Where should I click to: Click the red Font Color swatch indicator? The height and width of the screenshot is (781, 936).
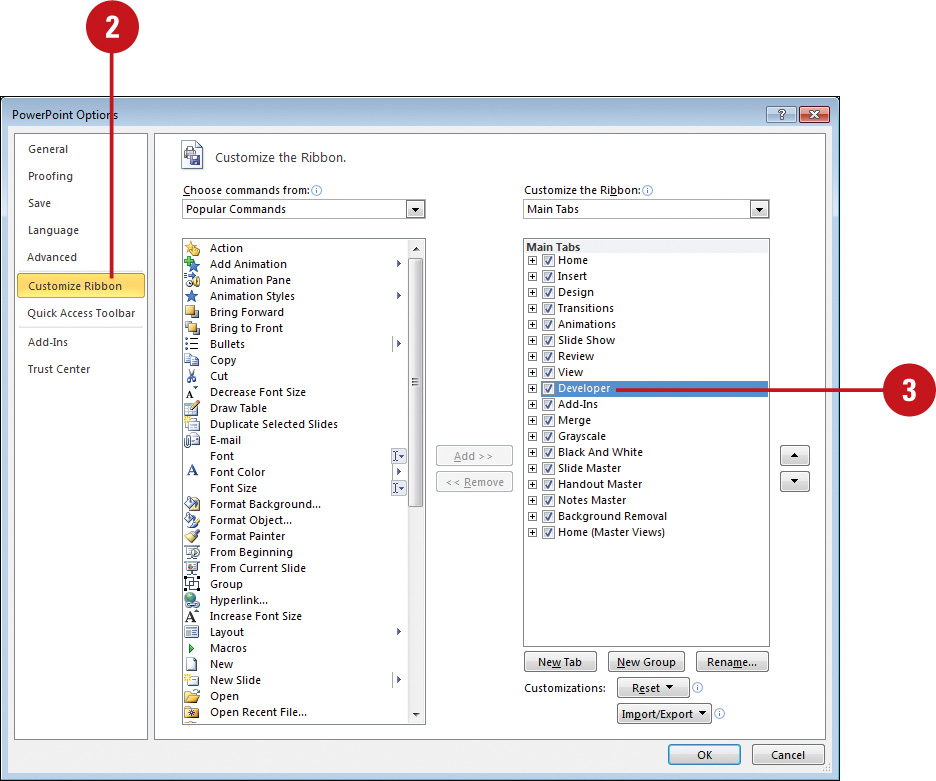[190, 476]
